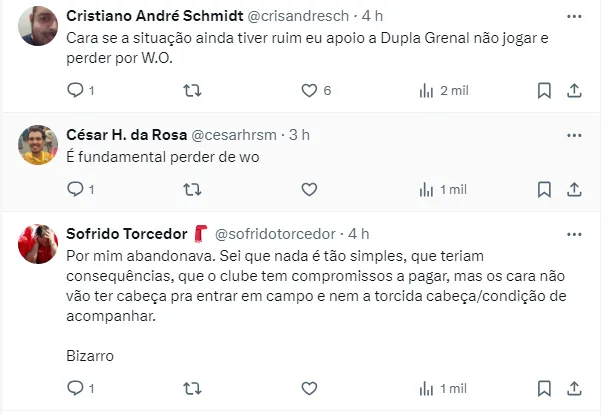Click César H. da Rosa's avatar picture
Image resolution: width=609 pixels, height=415 pixels.
coord(38,145)
